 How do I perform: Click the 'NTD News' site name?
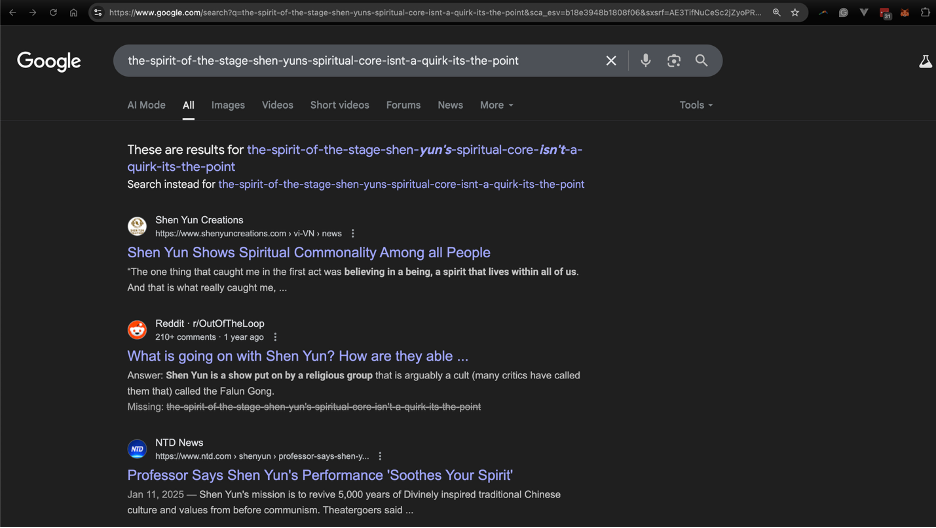[x=179, y=443]
